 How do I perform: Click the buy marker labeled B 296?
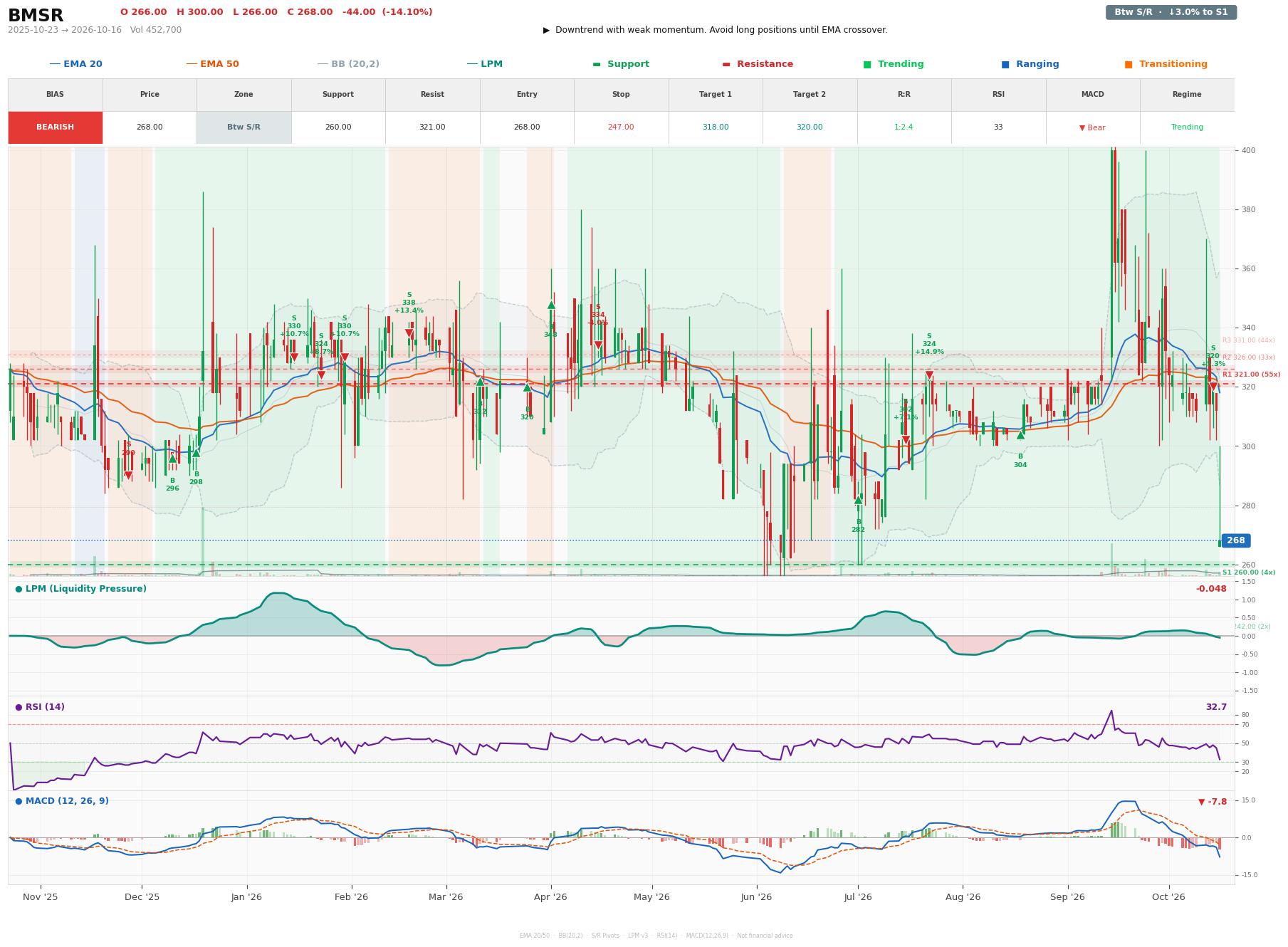(x=172, y=459)
